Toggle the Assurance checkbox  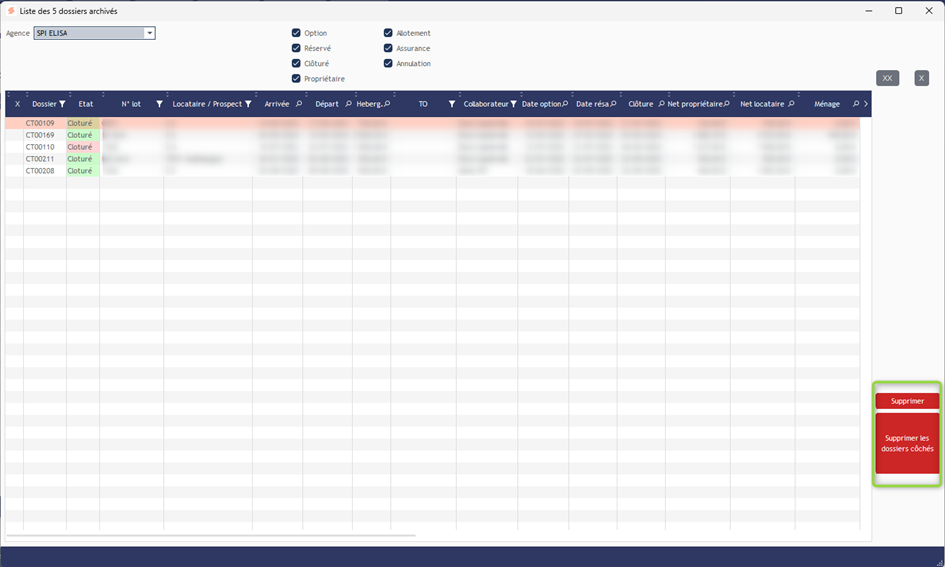[x=388, y=48]
